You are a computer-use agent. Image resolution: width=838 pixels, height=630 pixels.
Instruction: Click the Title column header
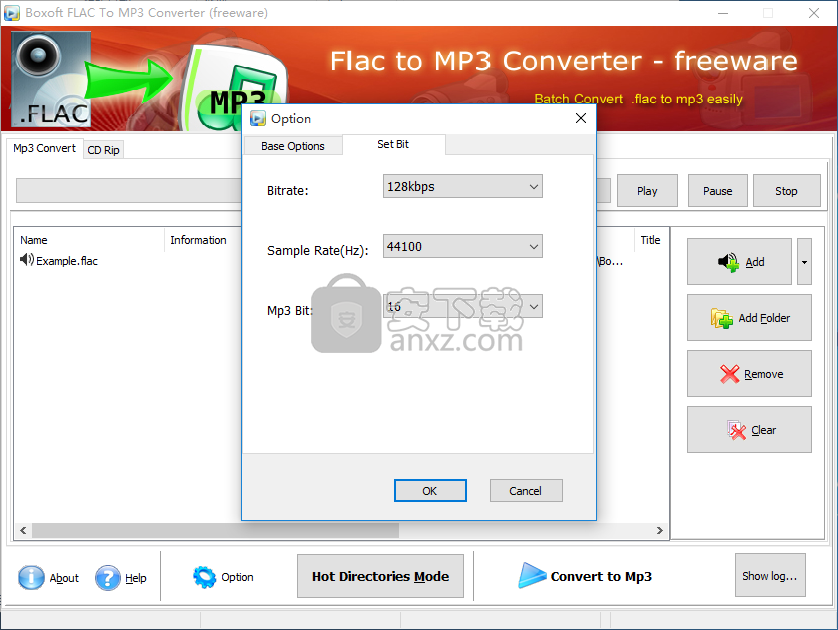[650, 240]
